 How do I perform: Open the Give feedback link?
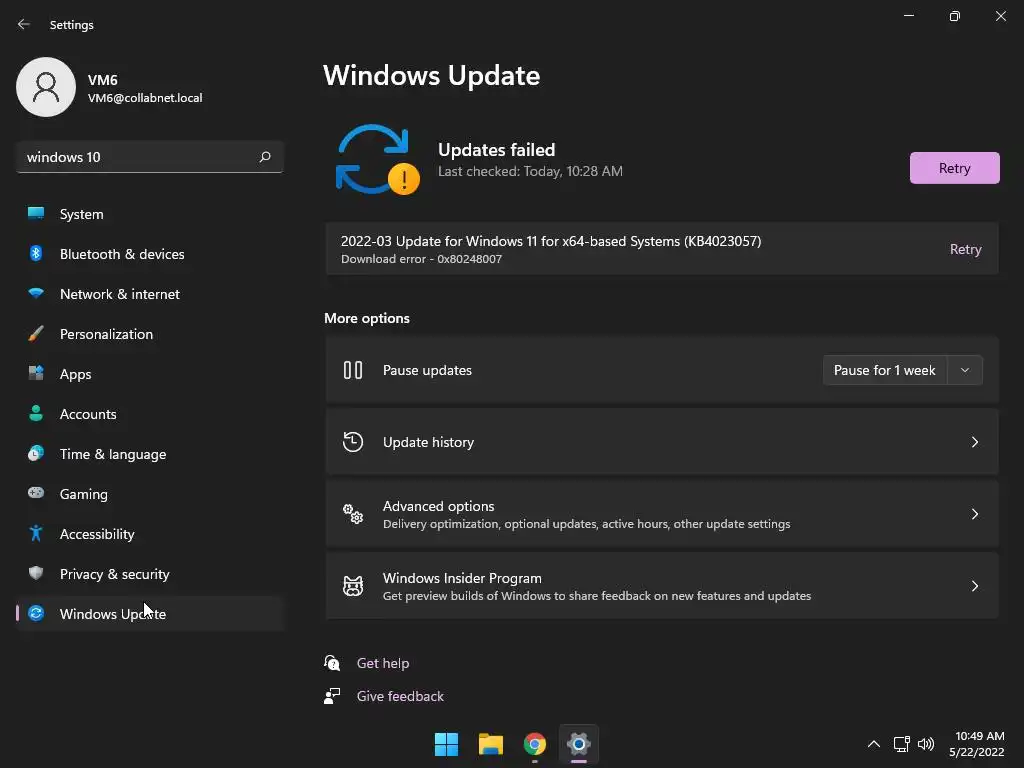tap(400, 696)
